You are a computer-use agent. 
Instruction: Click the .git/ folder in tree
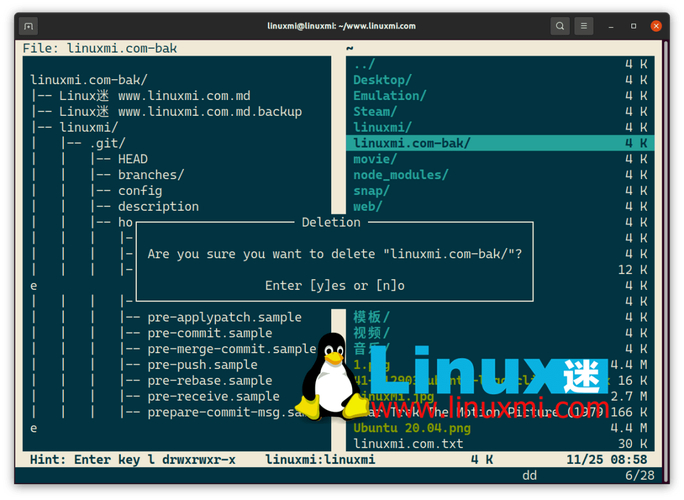(x=107, y=143)
